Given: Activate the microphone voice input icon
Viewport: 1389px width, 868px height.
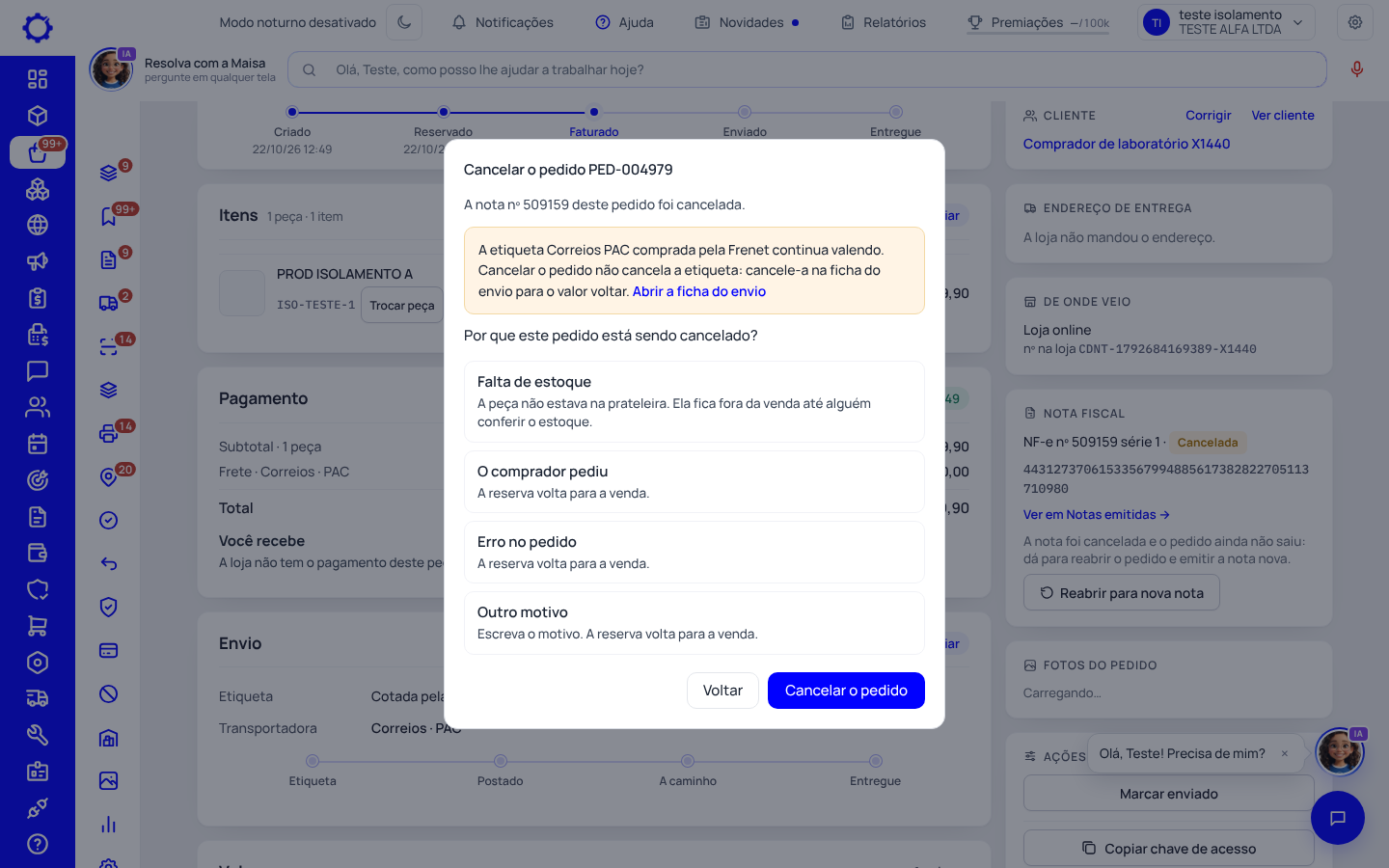Looking at the screenshot, I should (1357, 69).
